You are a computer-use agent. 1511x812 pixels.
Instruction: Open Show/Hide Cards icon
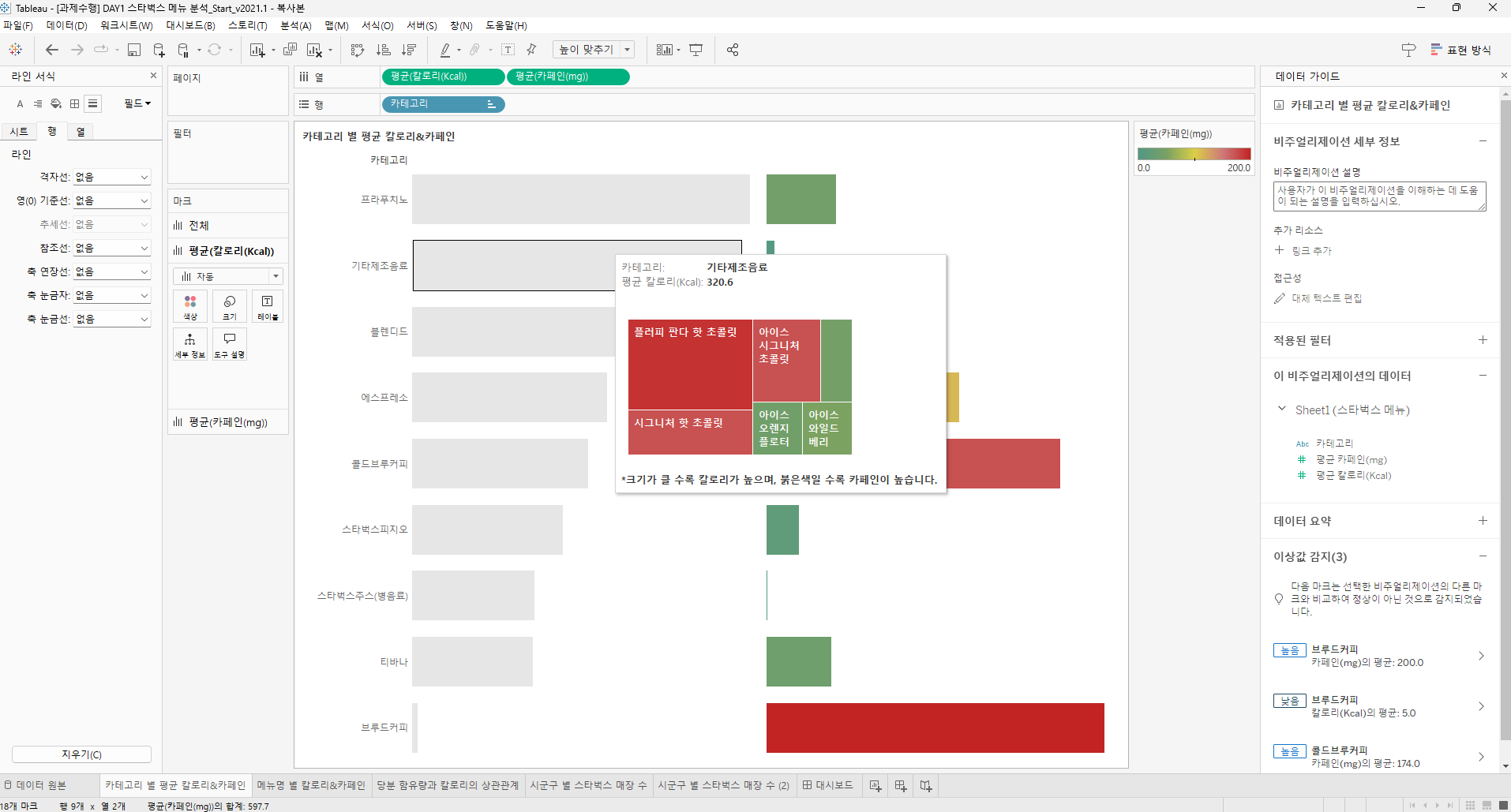pos(665,50)
